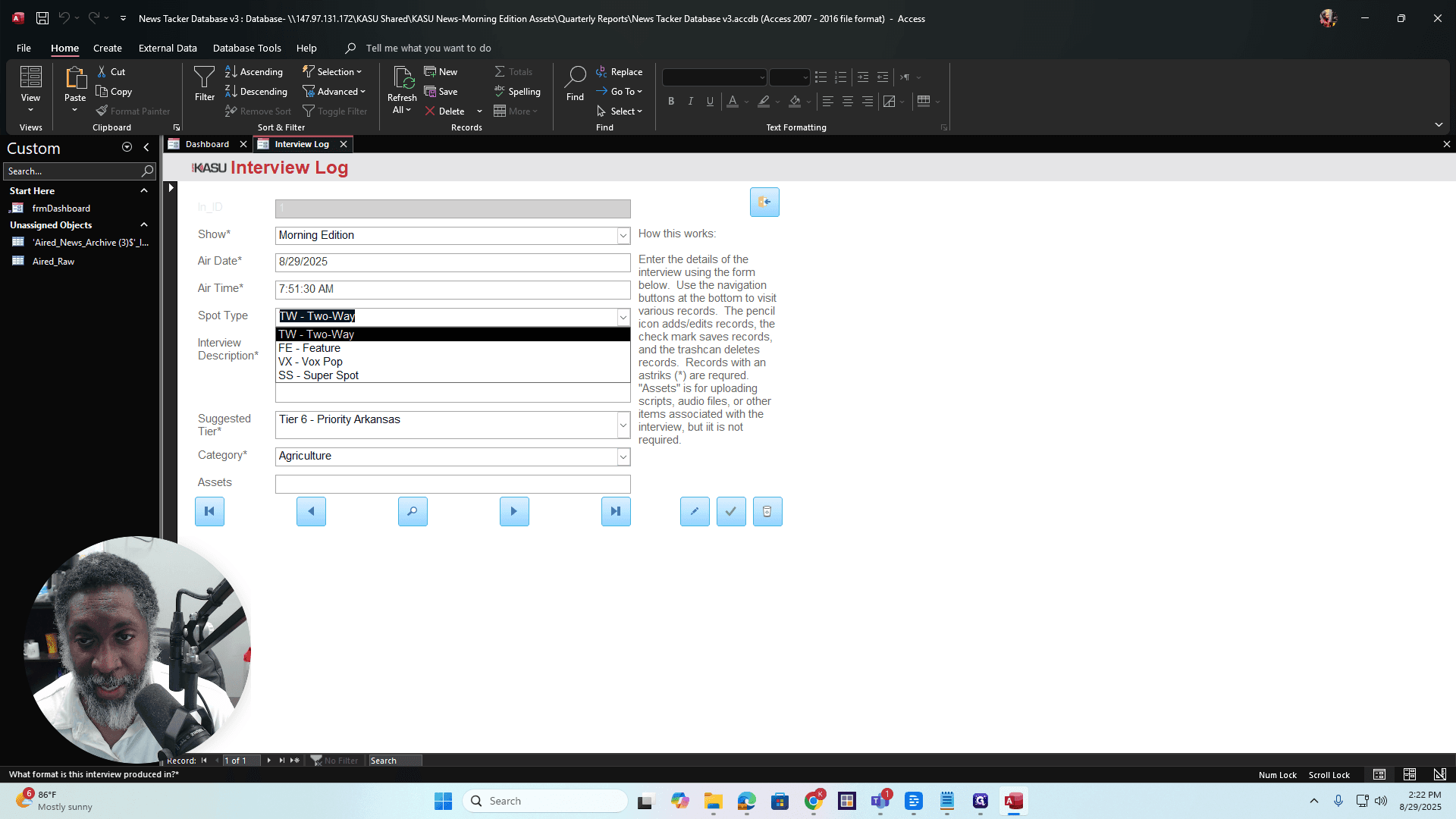Open the View button in ribbon
The image size is (1456, 819).
click(x=30, y=89)
